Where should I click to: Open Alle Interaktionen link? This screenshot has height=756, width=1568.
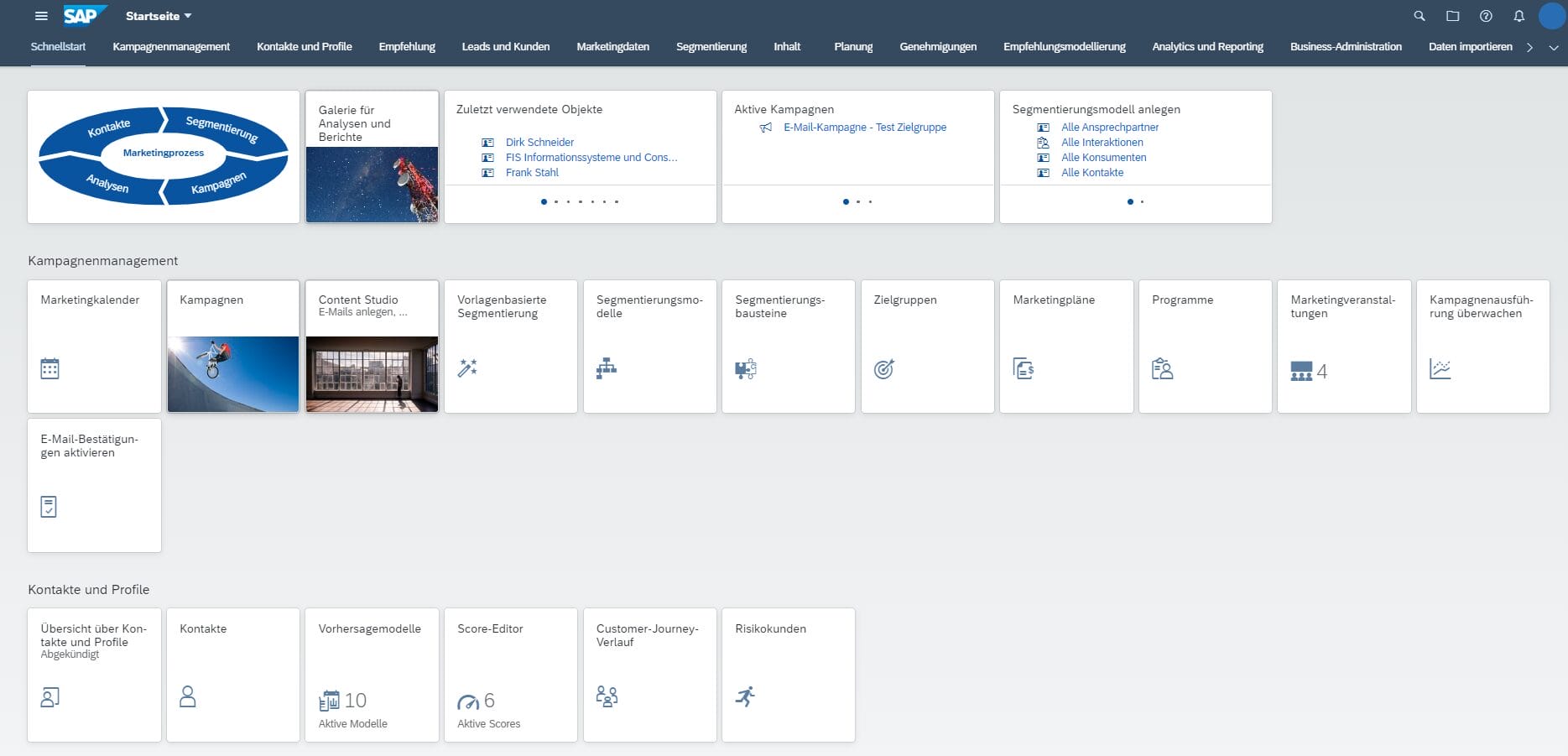(x=1102, y=143)
